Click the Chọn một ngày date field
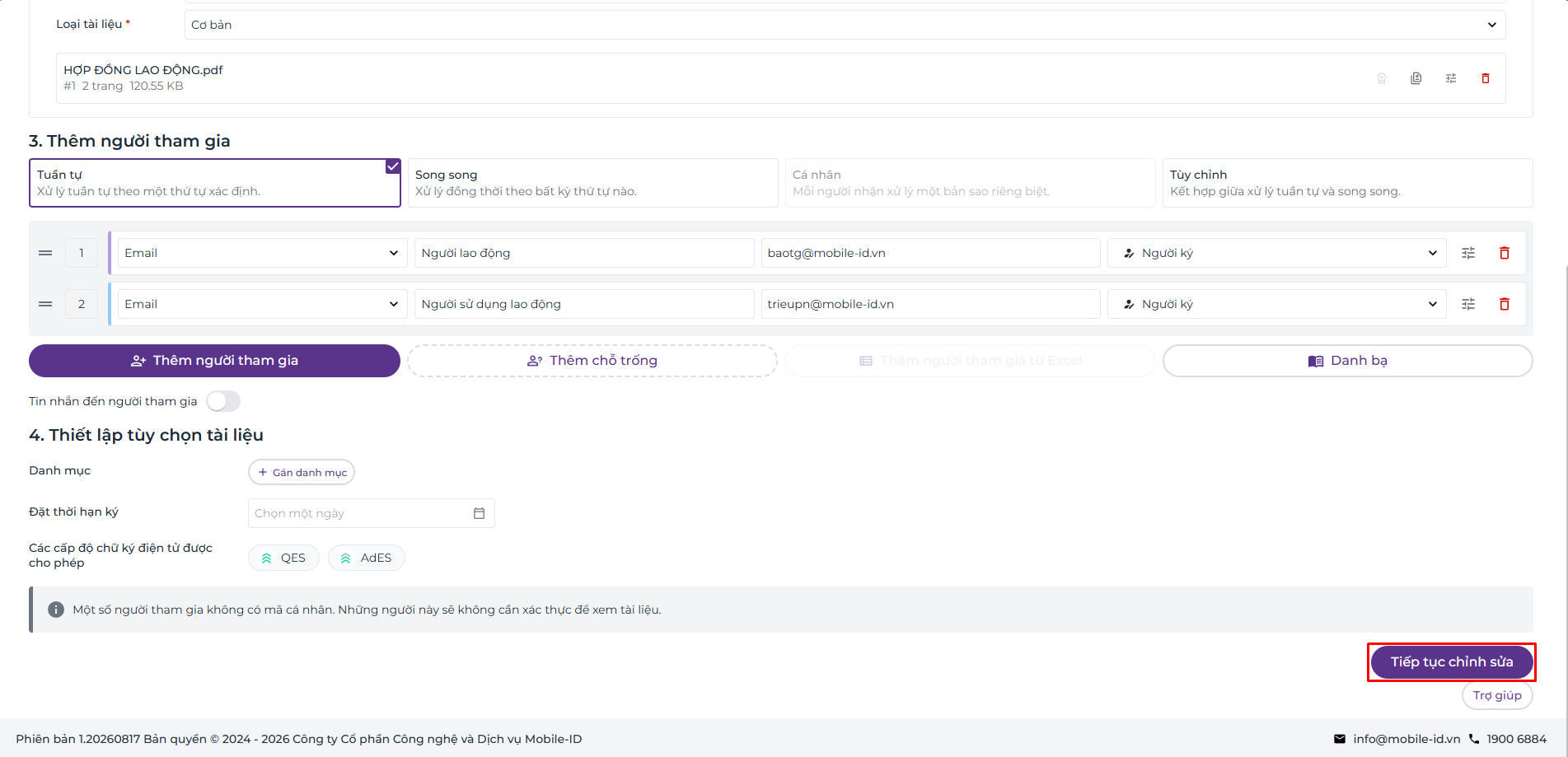Image resolution: width=1568 pixels, height=757 pixels. [x=371, y=513]
